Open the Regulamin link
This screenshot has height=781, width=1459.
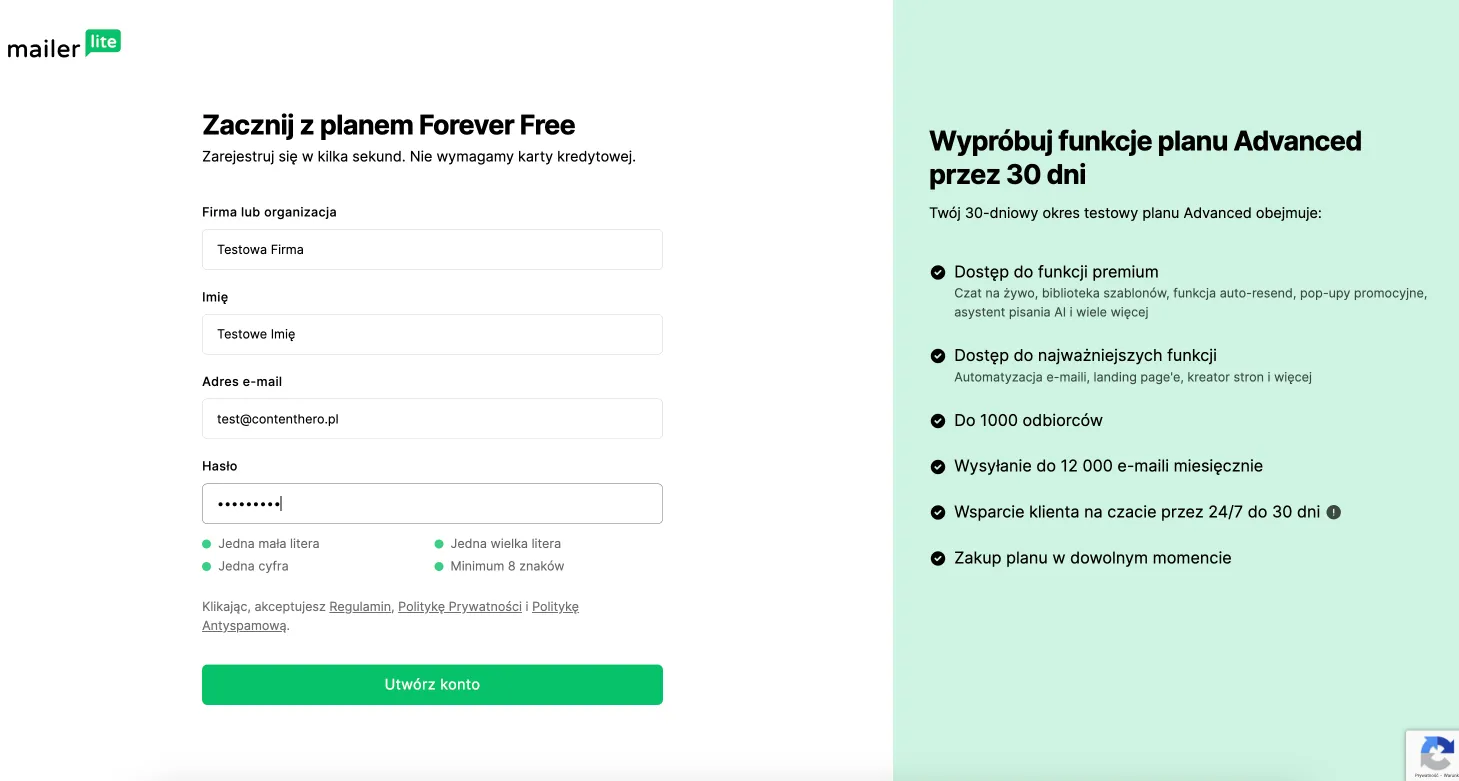(360, 607)
